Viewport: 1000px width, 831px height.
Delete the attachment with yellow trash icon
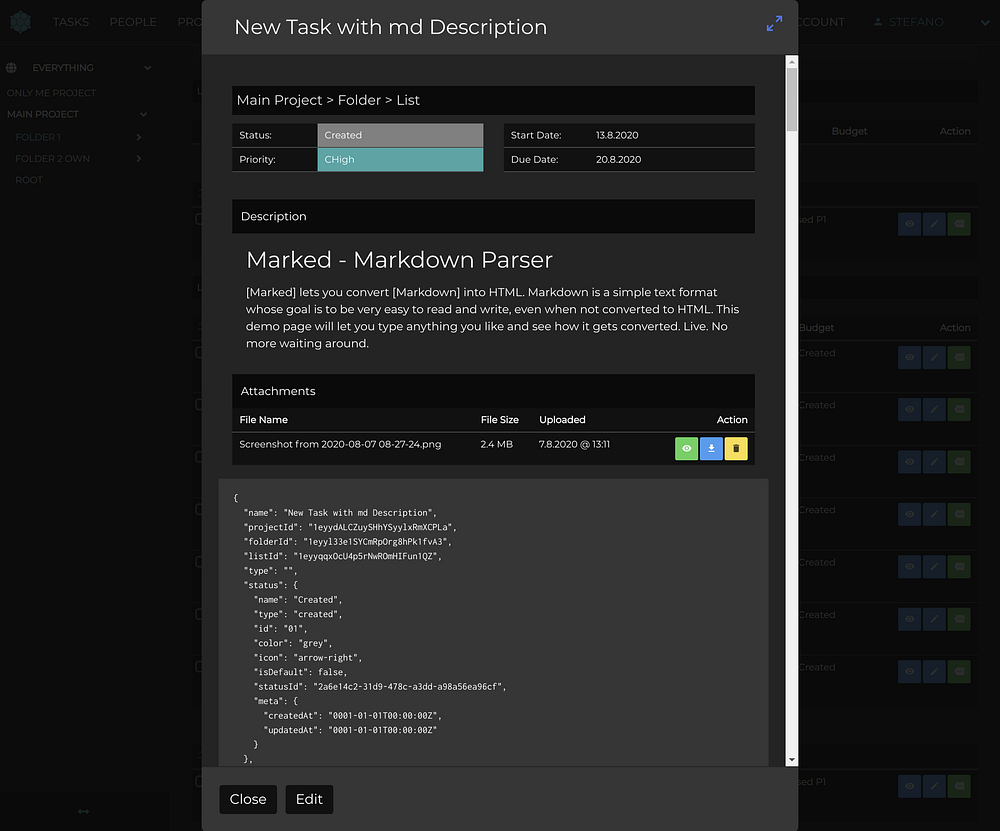(x=736, y=448)
